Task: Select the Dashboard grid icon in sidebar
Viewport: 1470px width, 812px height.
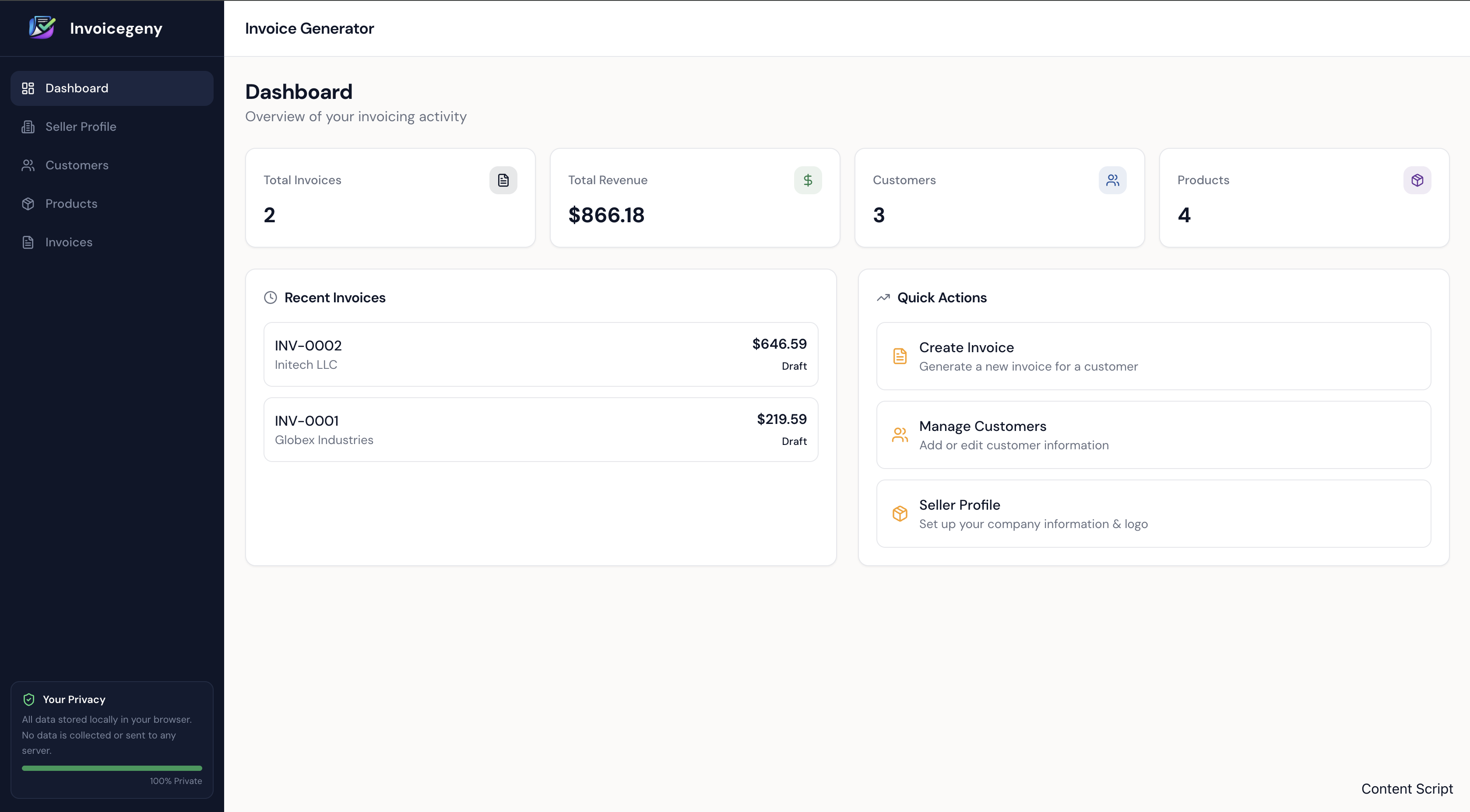Action: (x=28, y=88)
